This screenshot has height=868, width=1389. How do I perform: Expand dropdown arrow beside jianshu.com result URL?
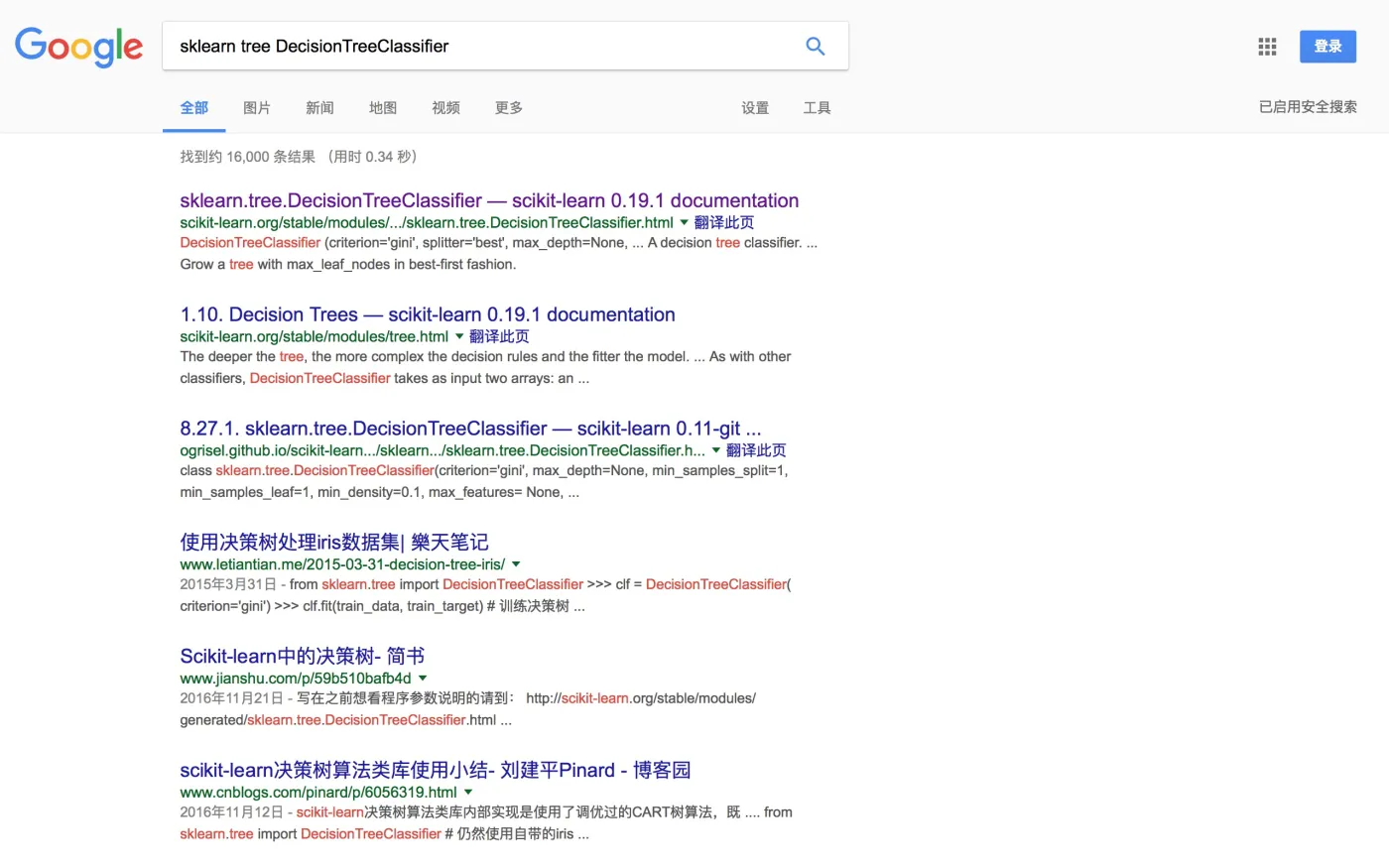coord(423,679)
